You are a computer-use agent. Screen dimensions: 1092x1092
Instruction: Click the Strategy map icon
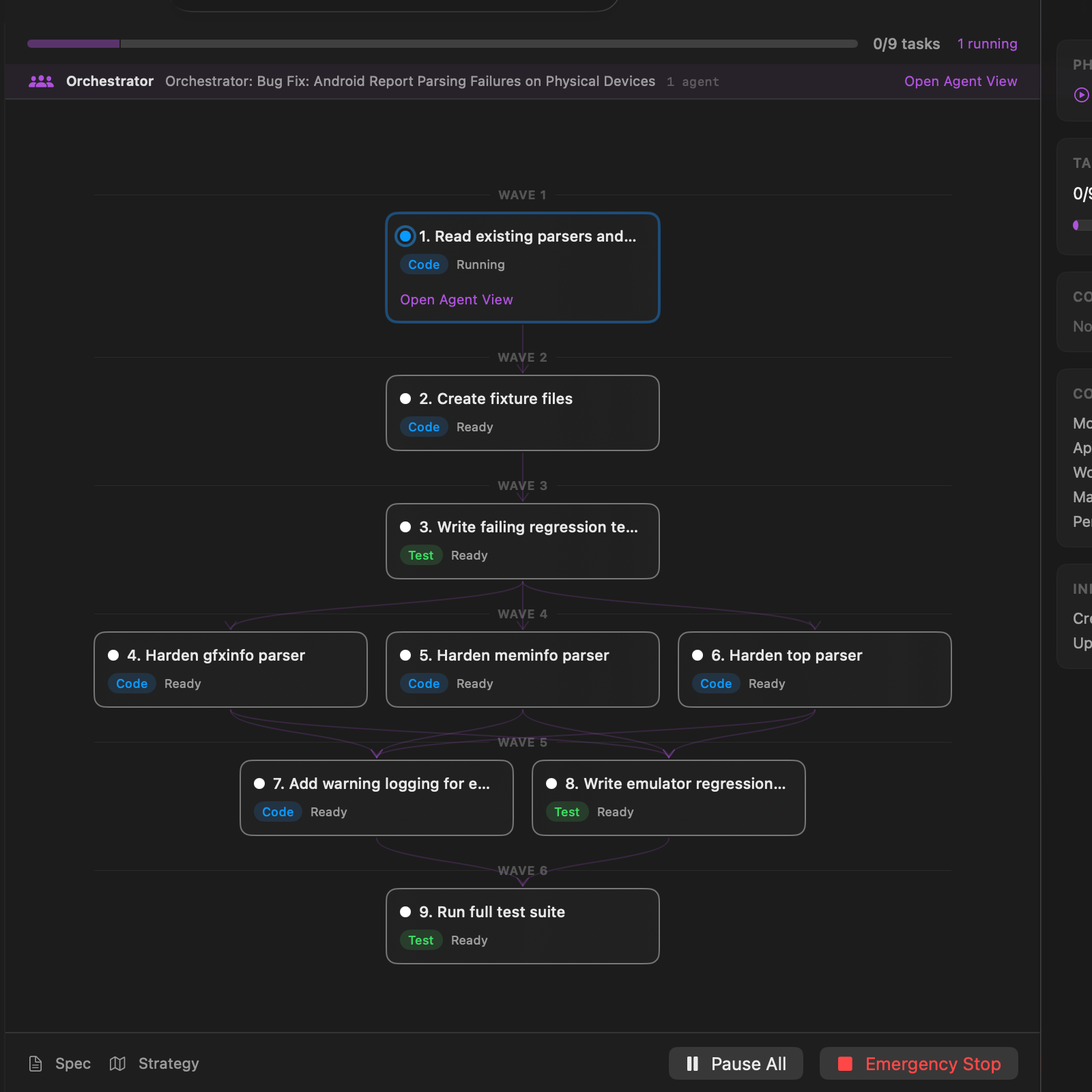(x=117, y=1063)
